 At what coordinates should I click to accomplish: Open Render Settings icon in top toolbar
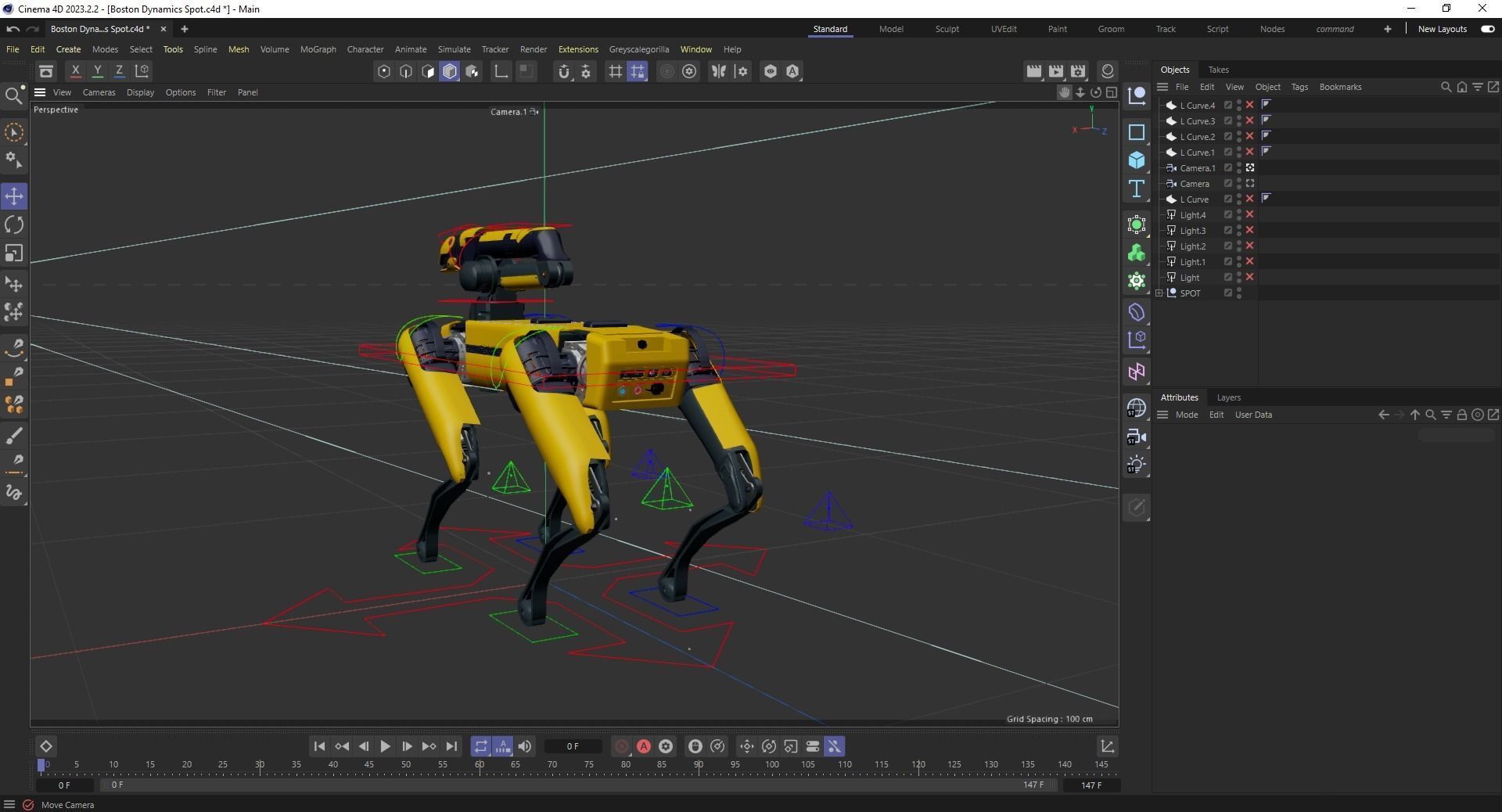pos(1078,71)
